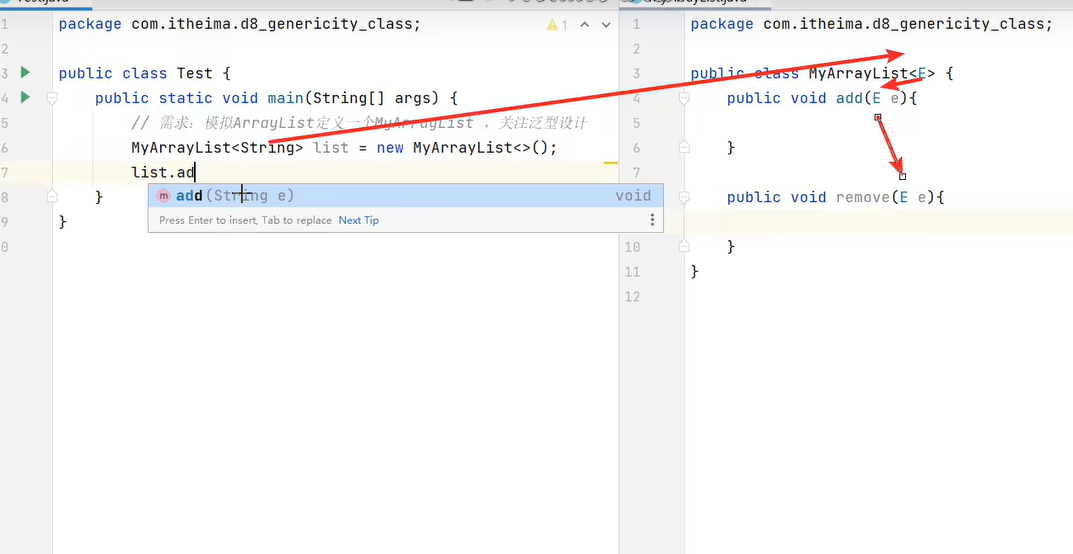
Task: Click the method icon beside add suggestion
Action: click(x=163, y=196)
